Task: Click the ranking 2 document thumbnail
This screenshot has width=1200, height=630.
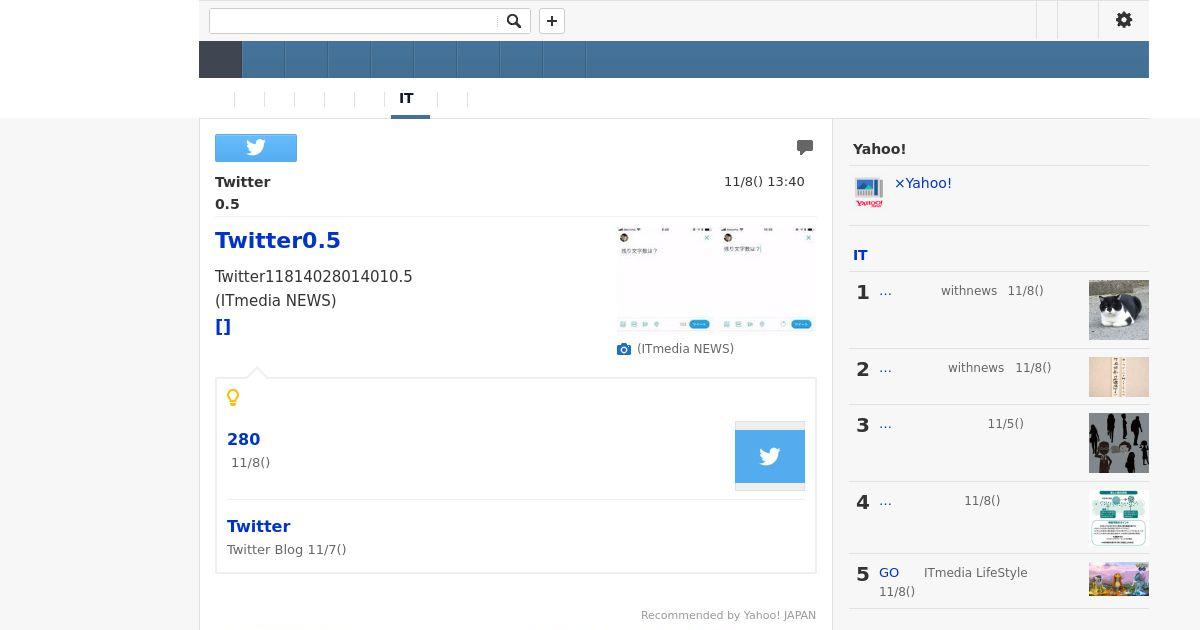Action: click(1119, 377)
